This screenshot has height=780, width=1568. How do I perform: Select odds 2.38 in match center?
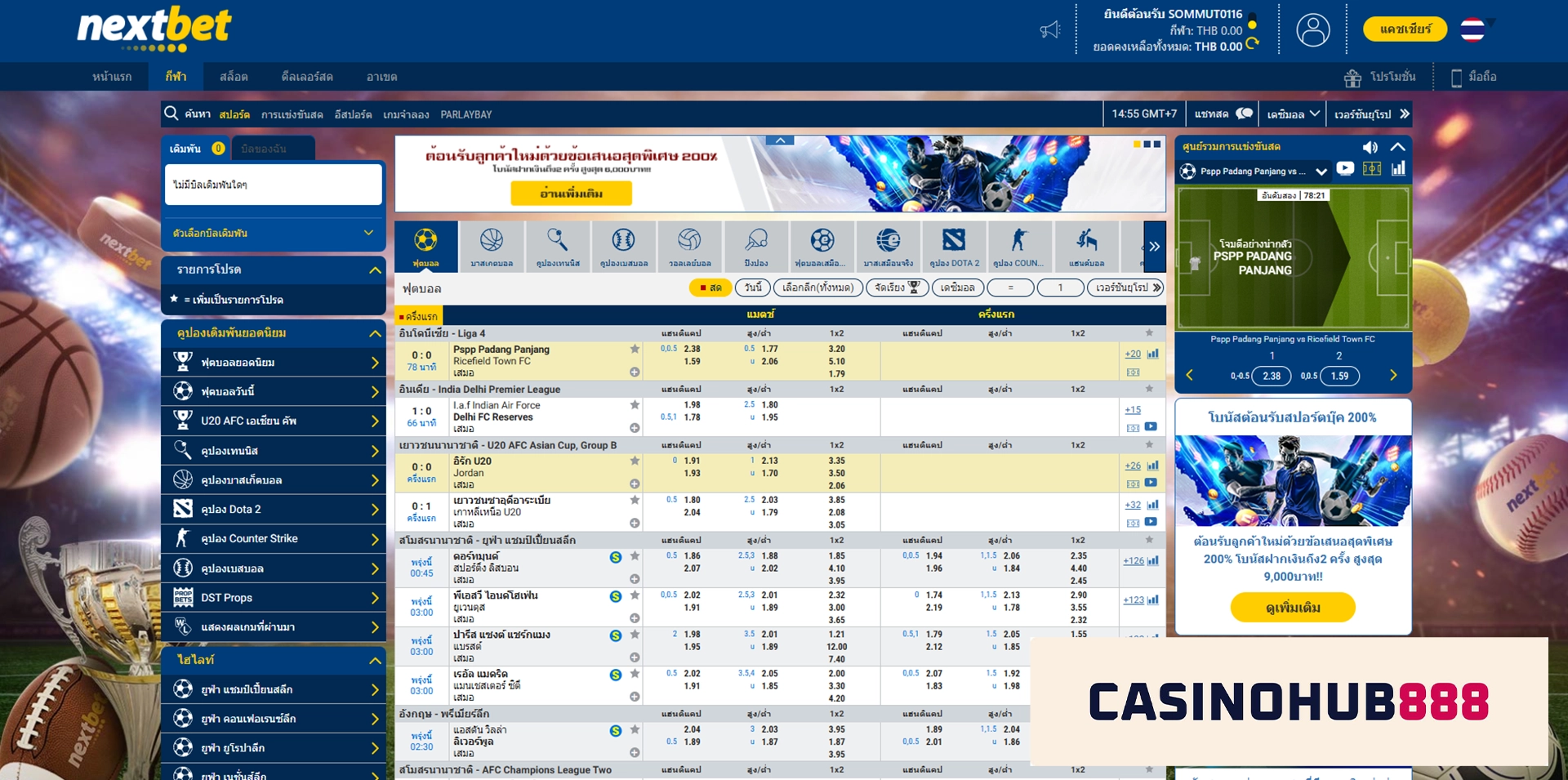click(1272, 376)
